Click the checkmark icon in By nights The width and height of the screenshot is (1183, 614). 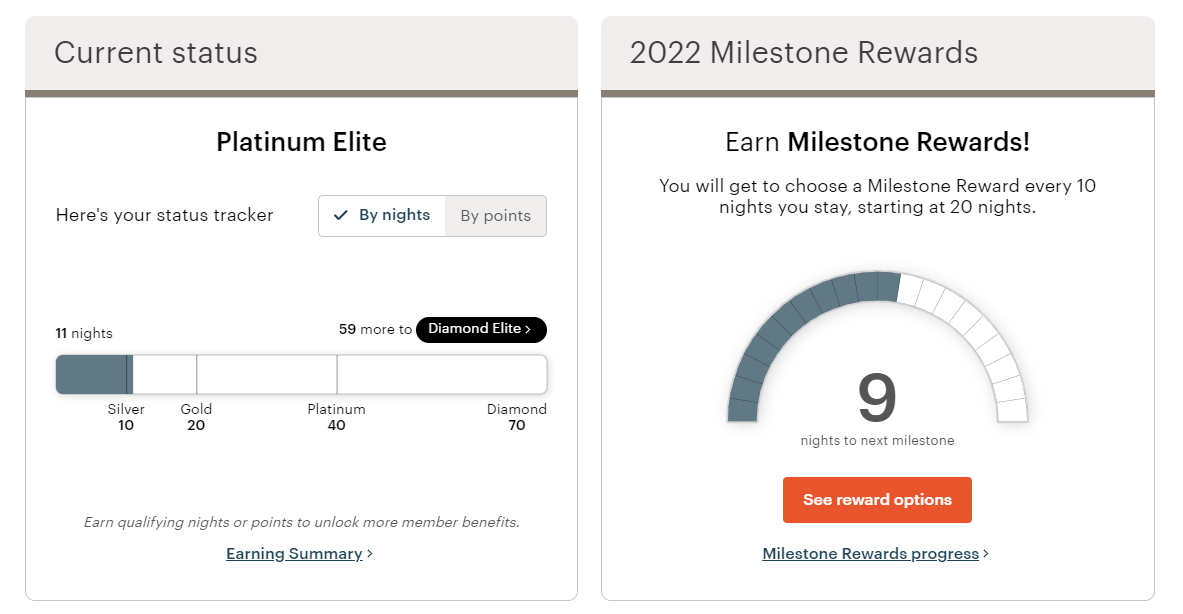341,215
